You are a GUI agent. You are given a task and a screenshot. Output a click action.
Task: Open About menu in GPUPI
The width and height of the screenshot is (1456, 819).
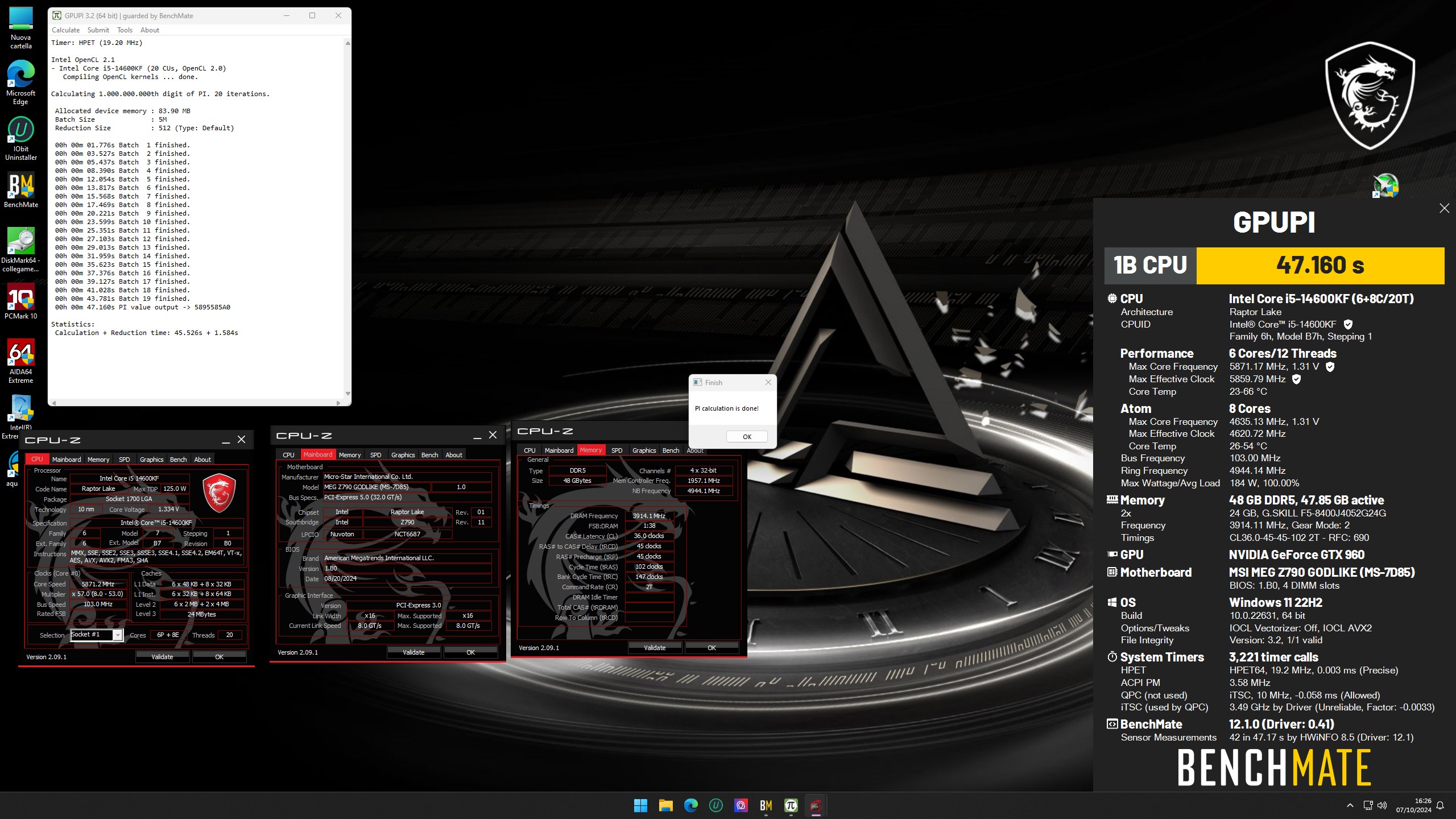(150, 30)
